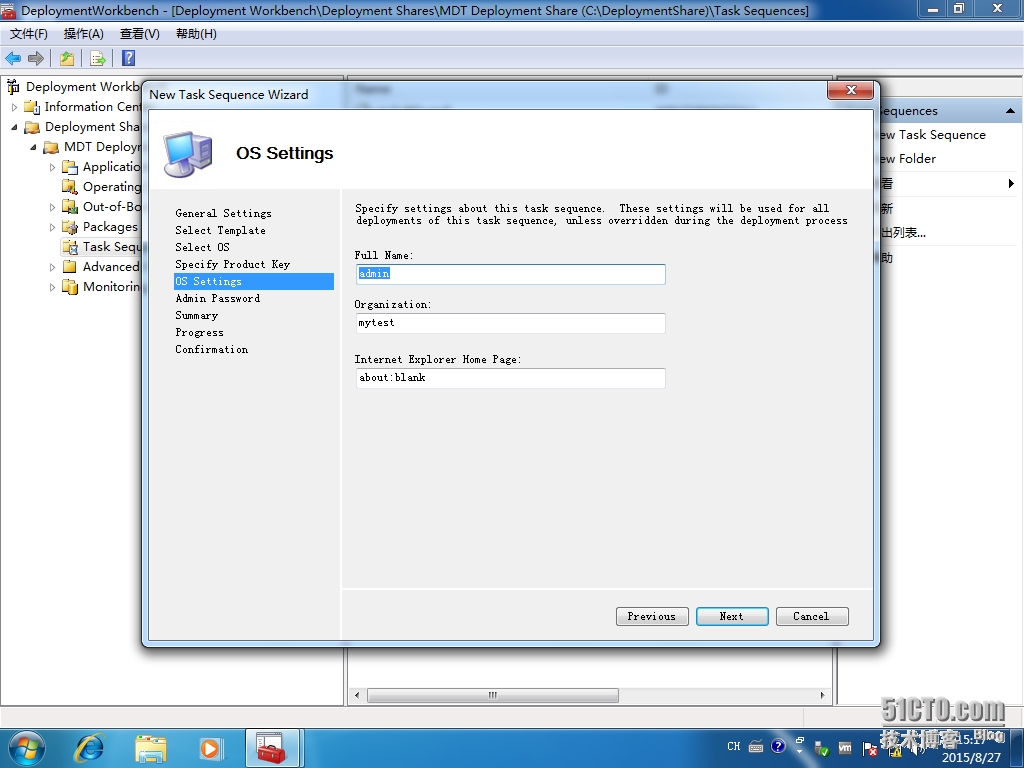Click the MDT Deployment Share folder icon
This screenshot has height=768, width=1024.
[51, 147]
